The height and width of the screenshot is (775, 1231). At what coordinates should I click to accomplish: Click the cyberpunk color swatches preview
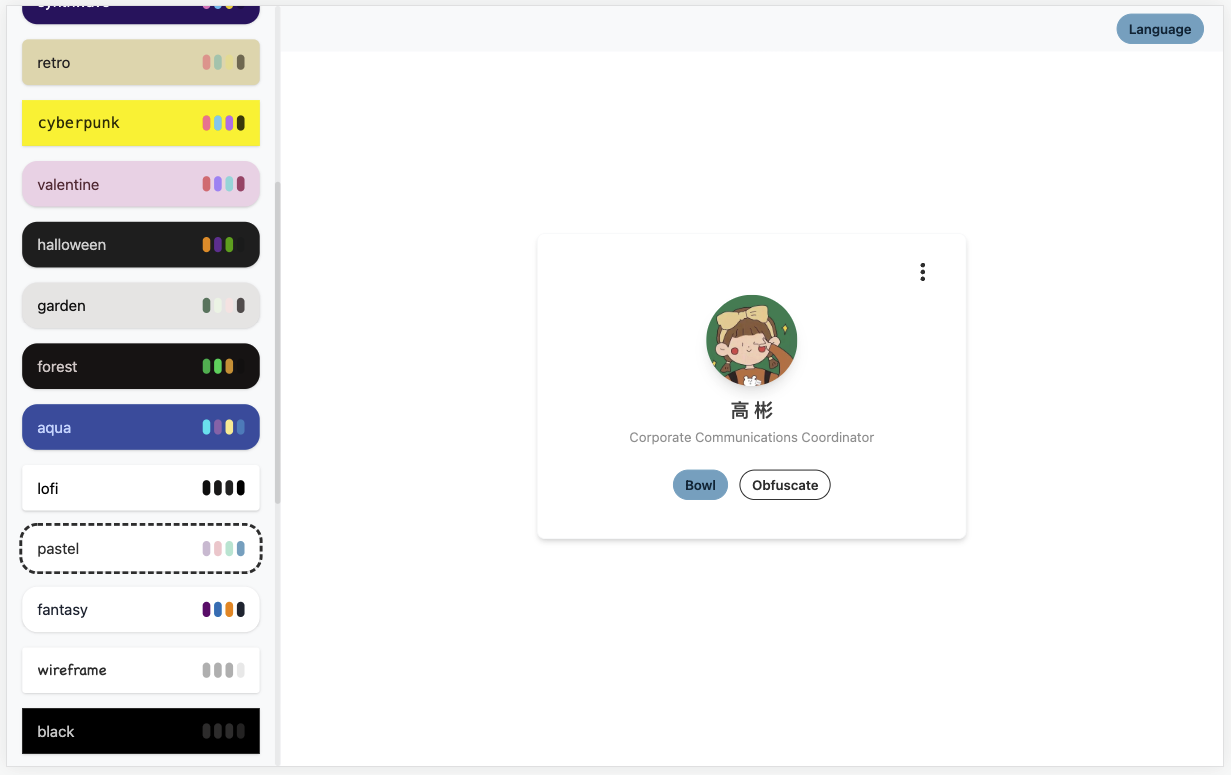pos(224,123)
